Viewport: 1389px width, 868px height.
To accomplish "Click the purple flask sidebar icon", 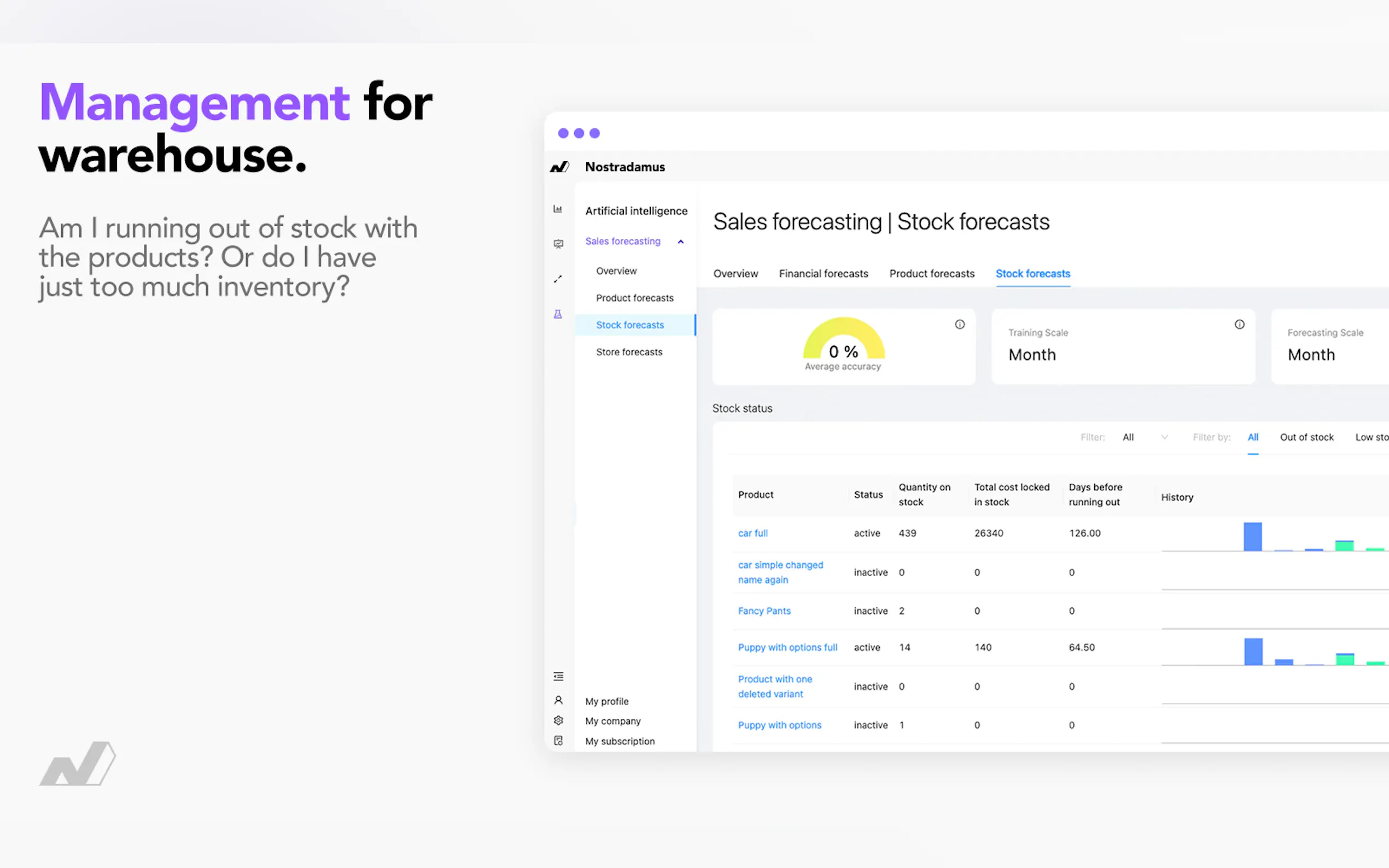I will point(558,314).
